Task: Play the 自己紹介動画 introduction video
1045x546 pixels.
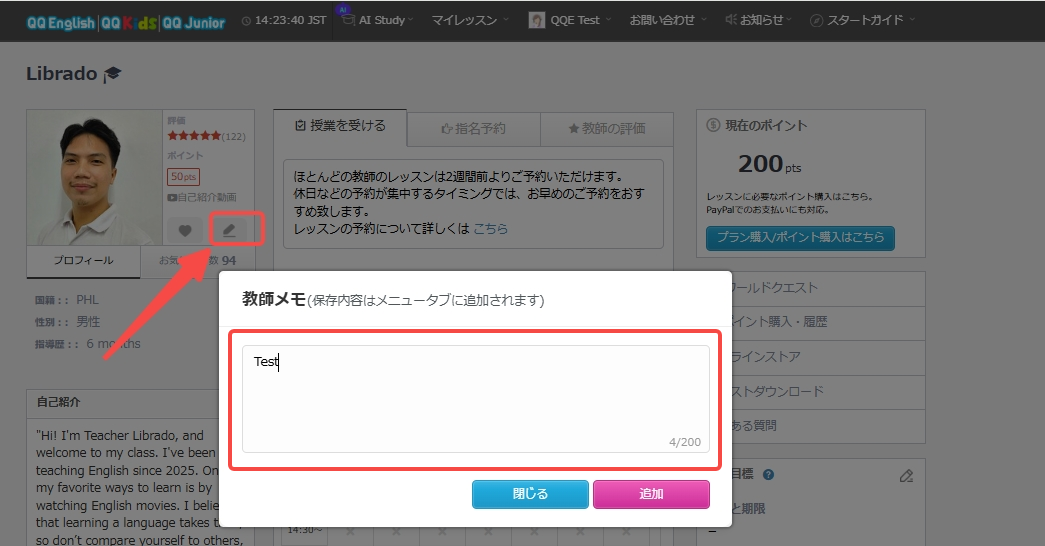Action: [202, 197]
